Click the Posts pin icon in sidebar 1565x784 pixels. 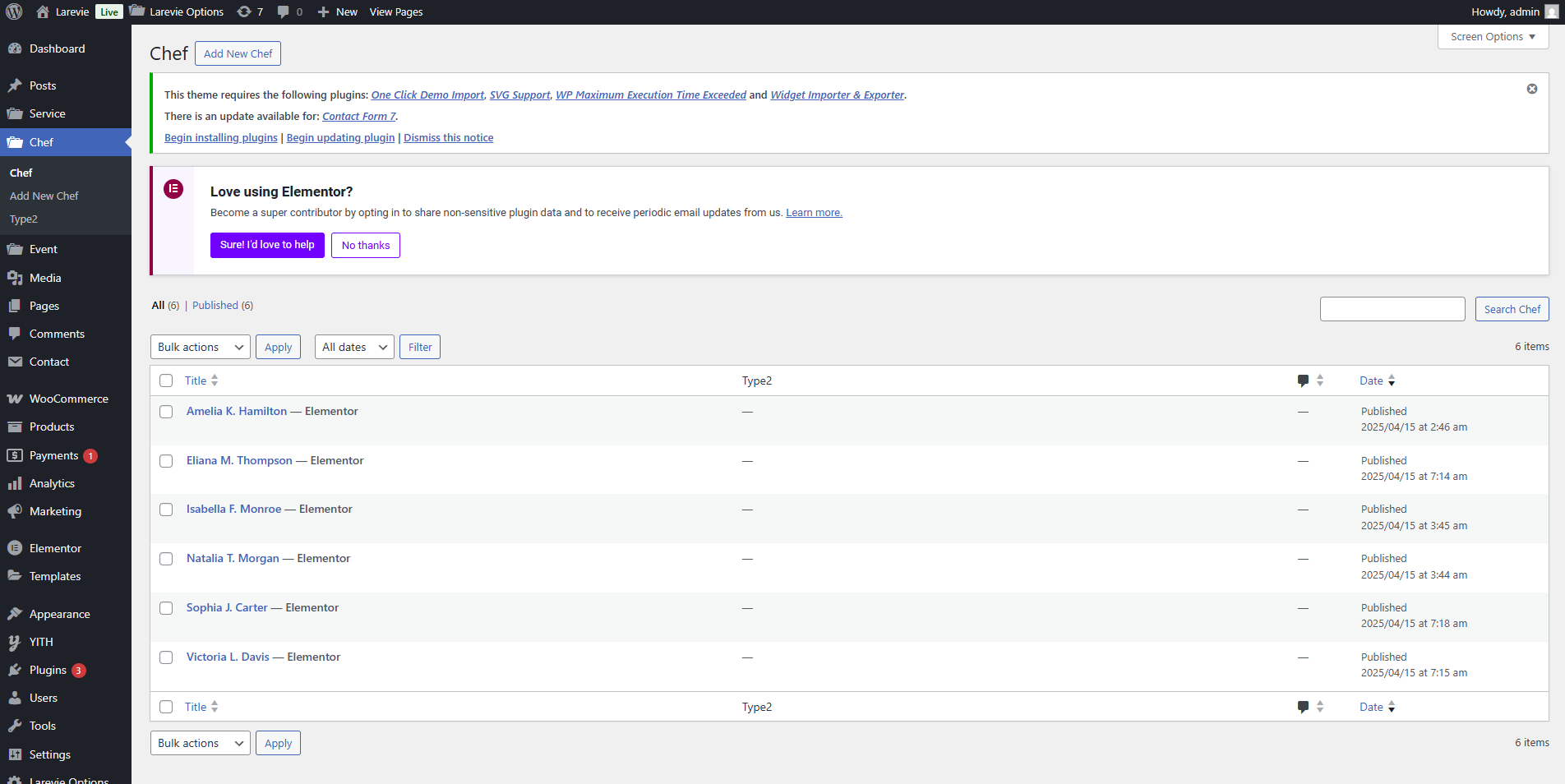click(x=15, y=85)
